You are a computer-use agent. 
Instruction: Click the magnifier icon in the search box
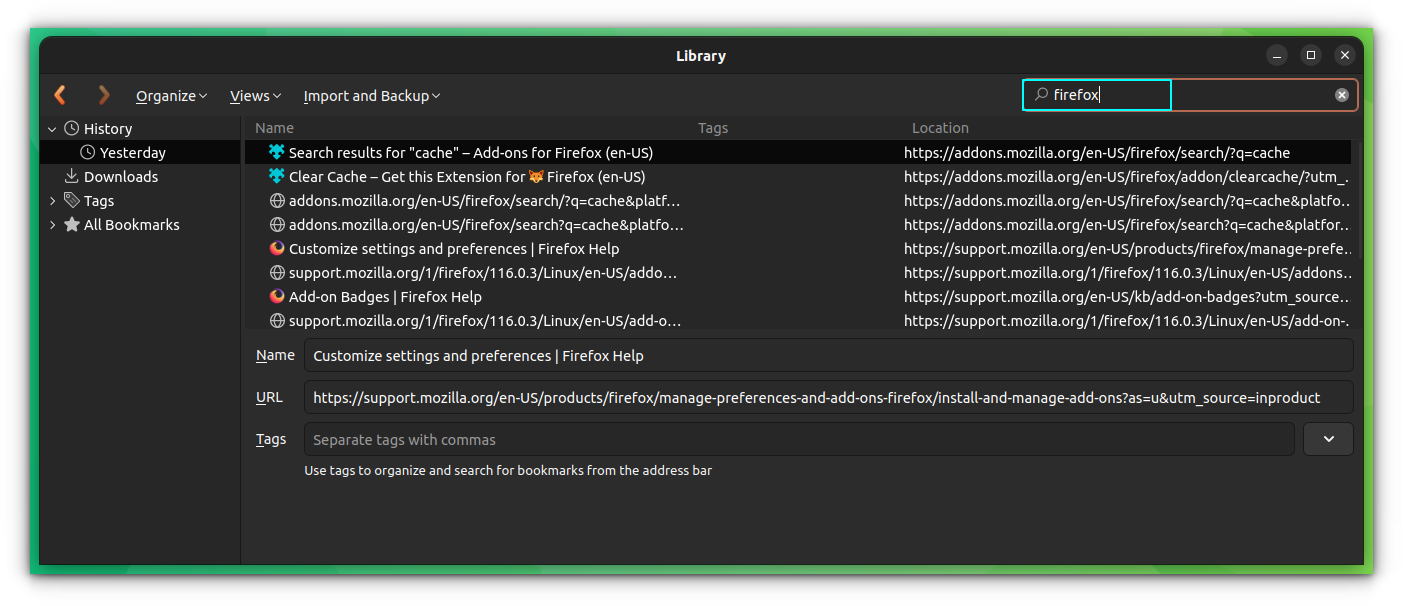[1041, 94]
